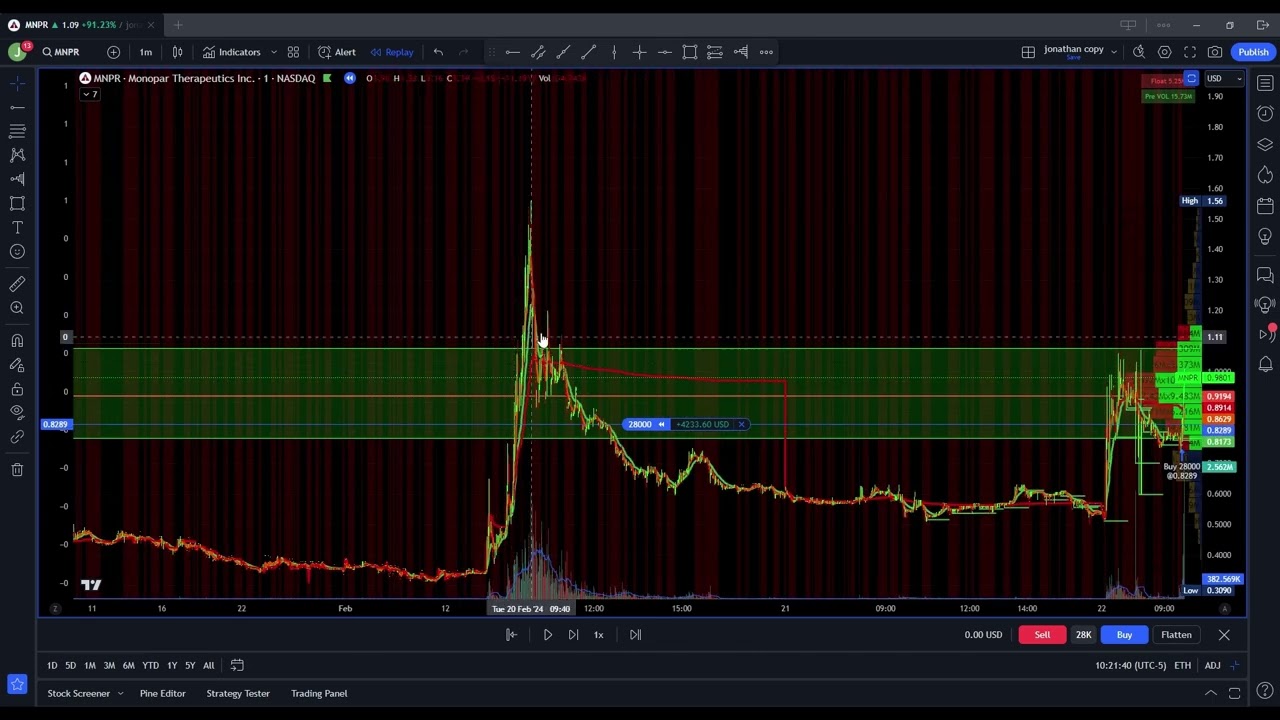
Task: Open the patterns drawing tools
Action: tap(17, 155)
